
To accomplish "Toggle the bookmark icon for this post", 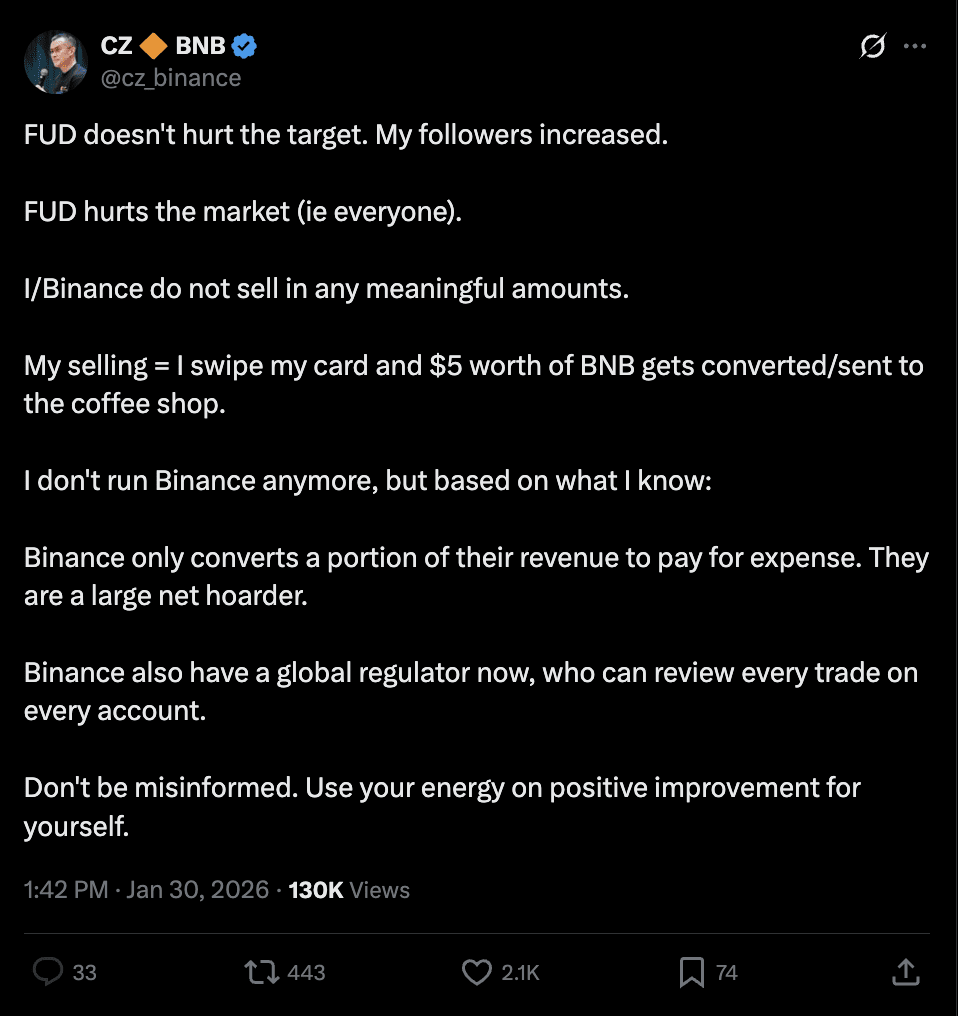I will coord(691,972).
